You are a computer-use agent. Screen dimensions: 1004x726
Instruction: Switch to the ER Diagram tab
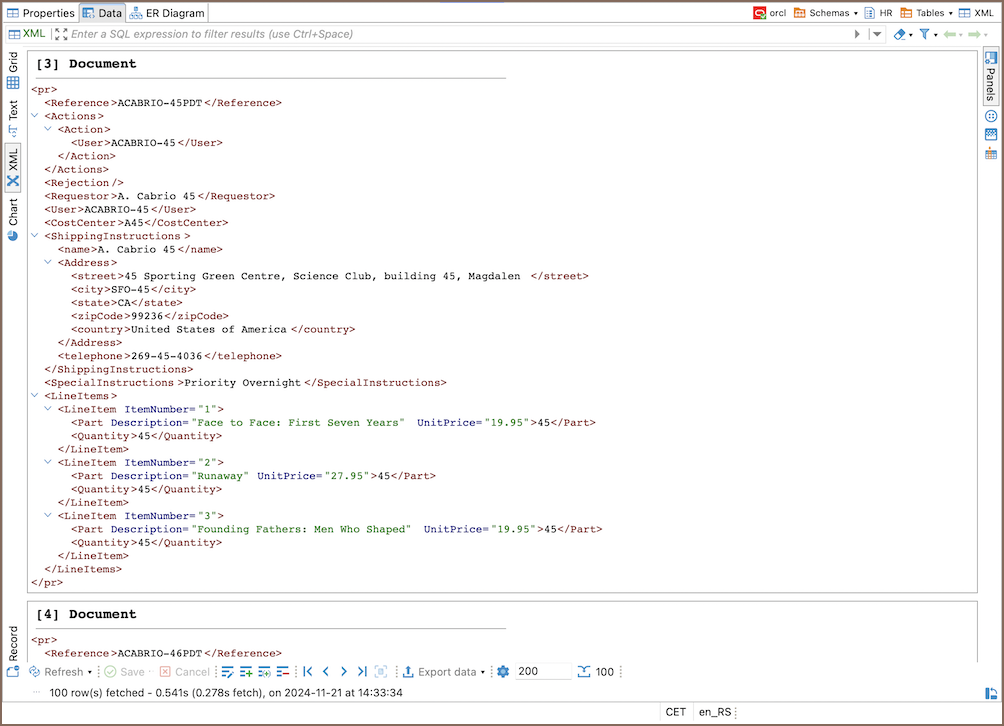tap(169, 13)
